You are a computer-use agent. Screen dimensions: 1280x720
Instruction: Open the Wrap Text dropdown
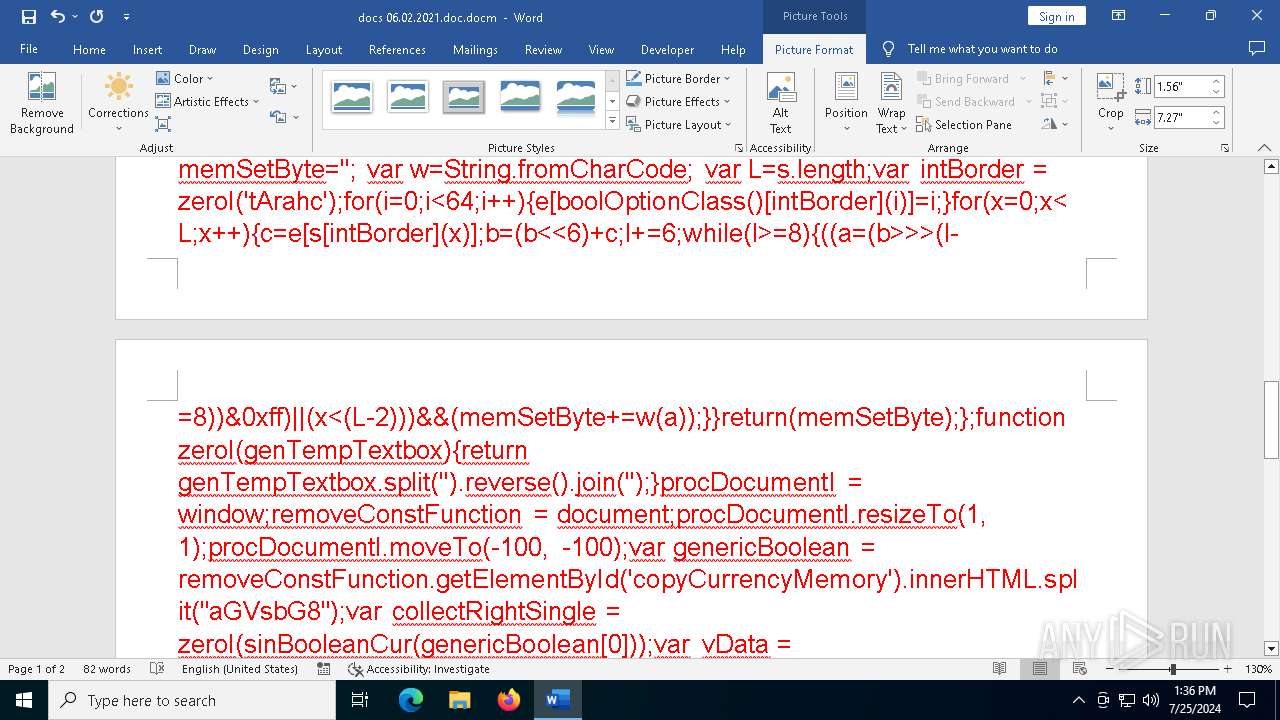coord(891,104)
